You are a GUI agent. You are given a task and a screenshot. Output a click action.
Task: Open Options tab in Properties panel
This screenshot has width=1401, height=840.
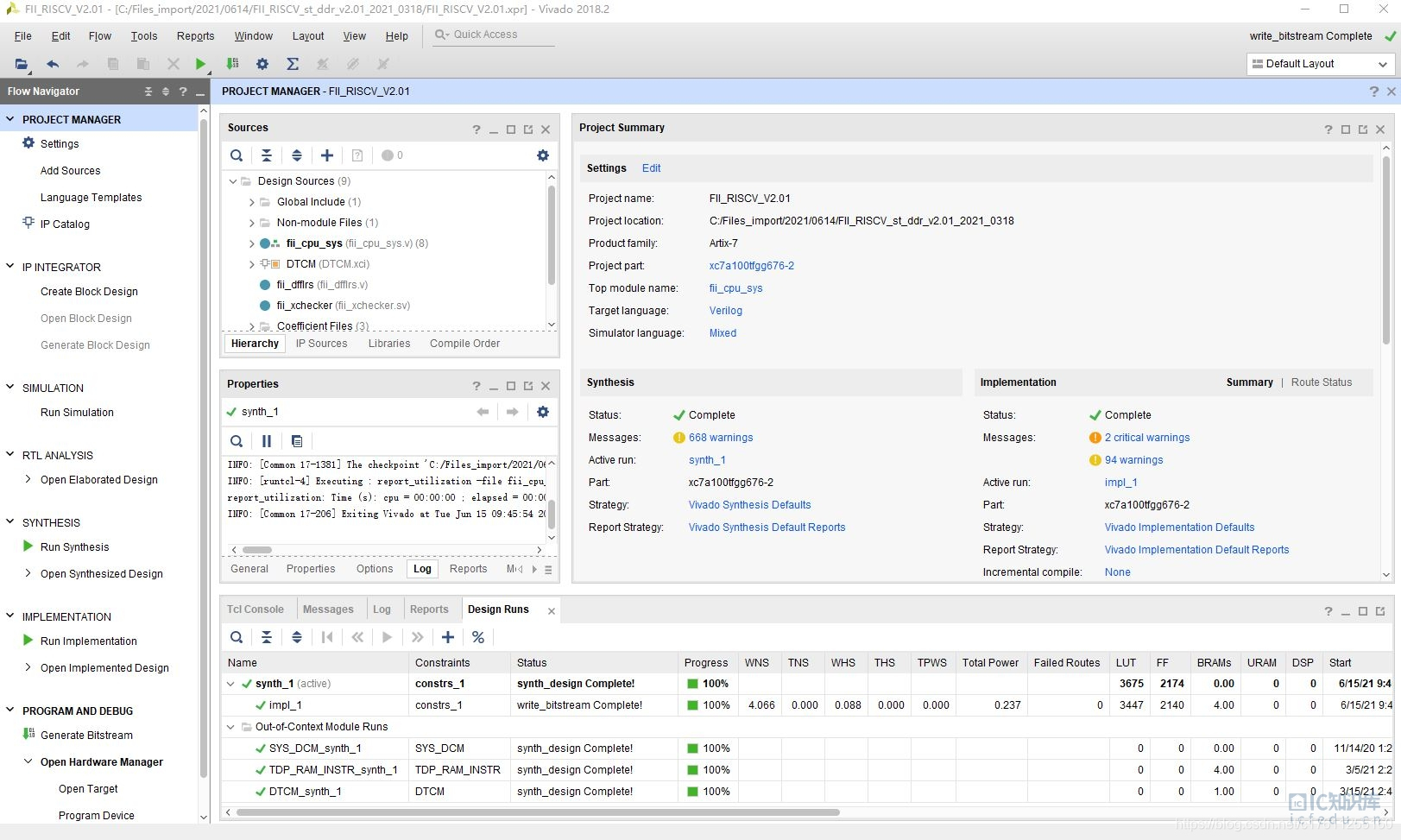pyautogui.click(x=375, y=569)
